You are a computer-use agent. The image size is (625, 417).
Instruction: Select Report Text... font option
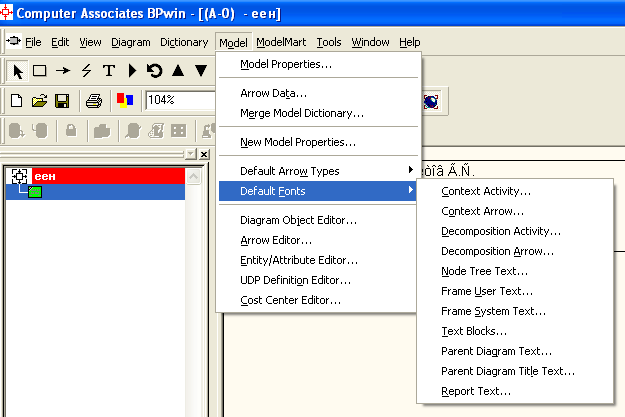[x=515, y=391]
